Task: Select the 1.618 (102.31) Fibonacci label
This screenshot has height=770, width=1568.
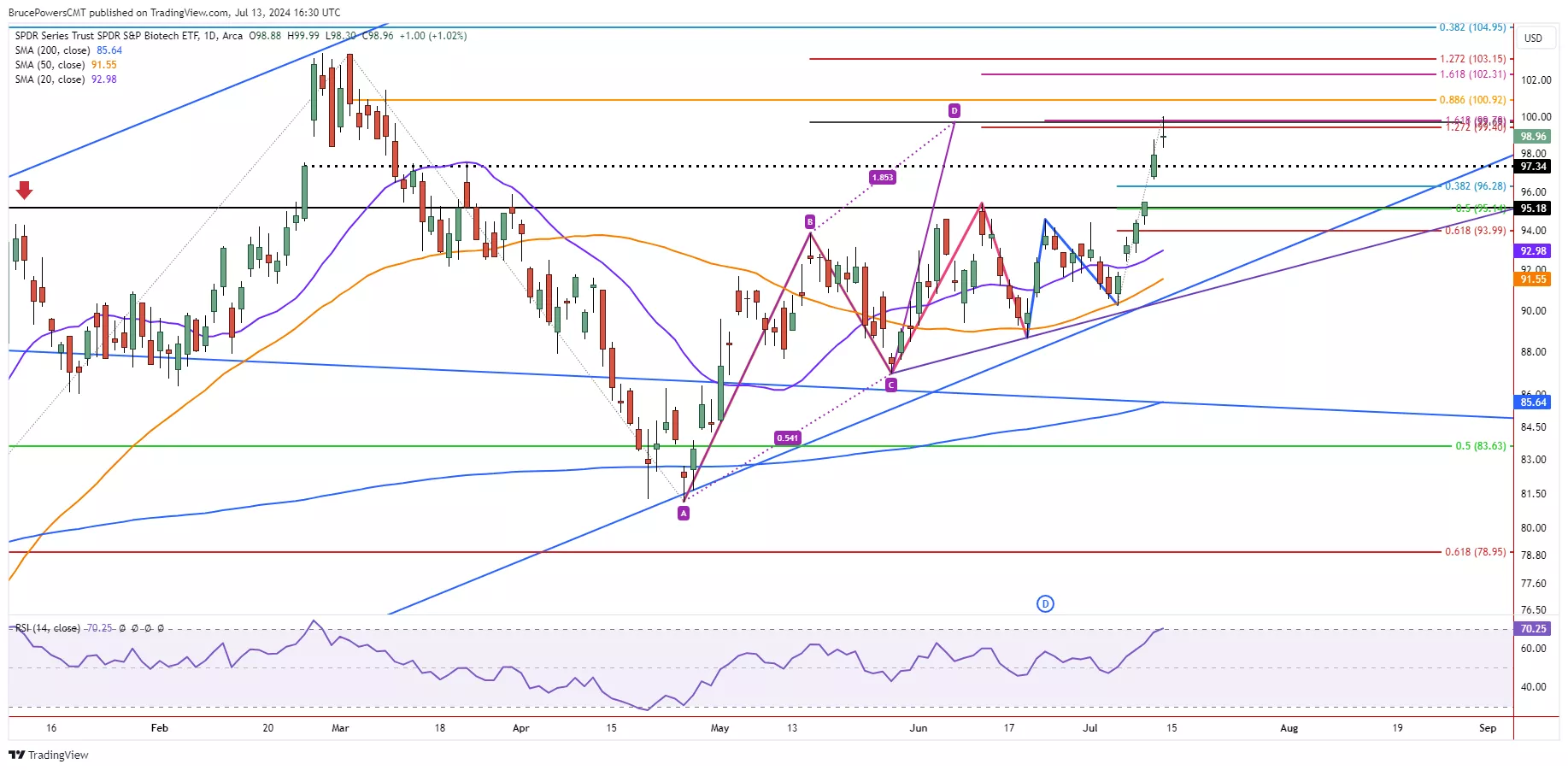Action: click(1473, 74)
